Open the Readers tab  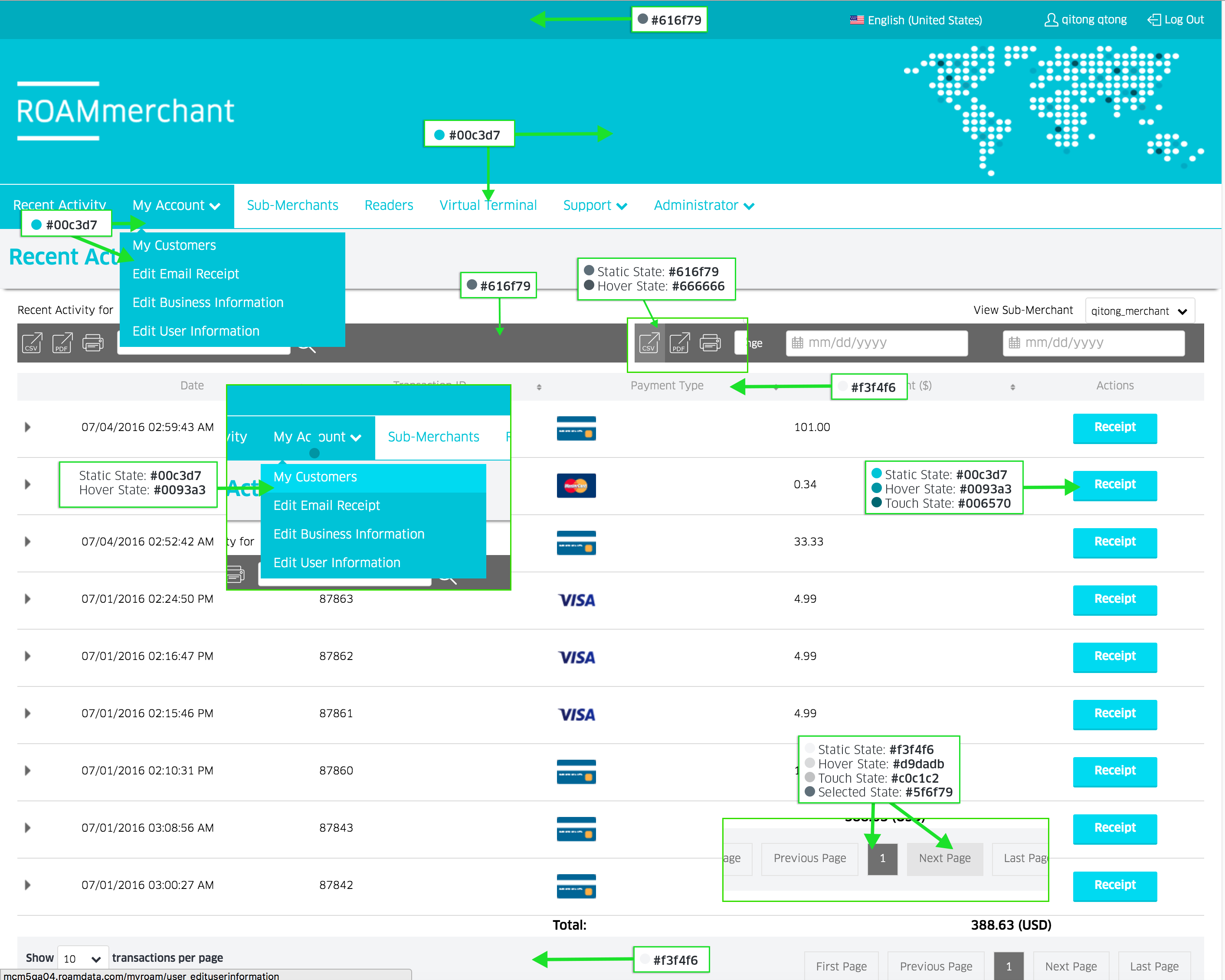pyautogui.click(x=389, y=205)
